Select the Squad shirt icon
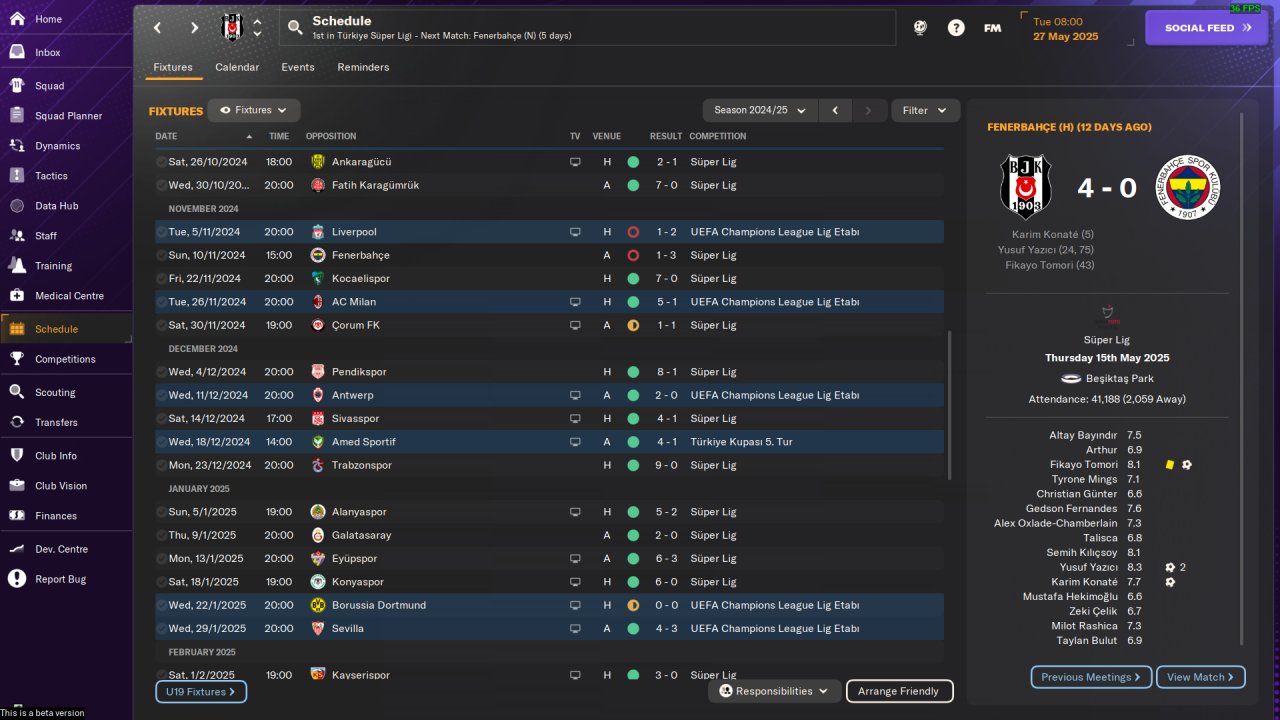Viewport: 1280px width, 720px height. tap(17, 86)
